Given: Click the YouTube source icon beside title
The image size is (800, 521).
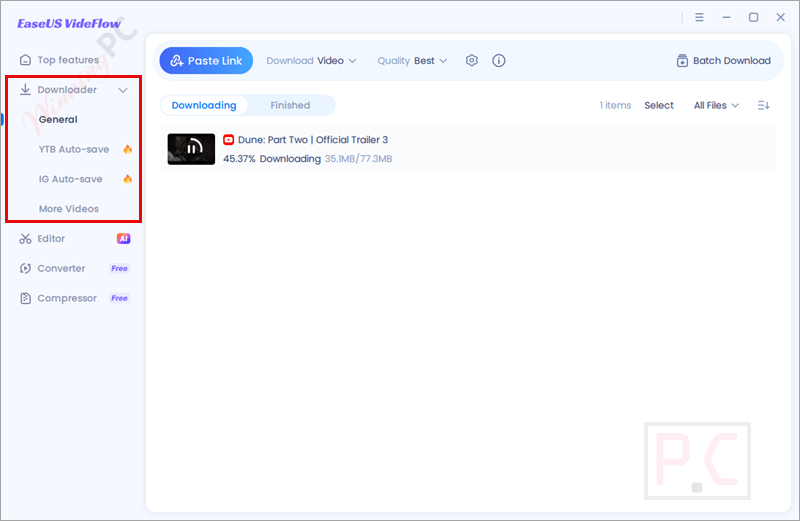Looking at the screenshot, I should click(229, 139).
